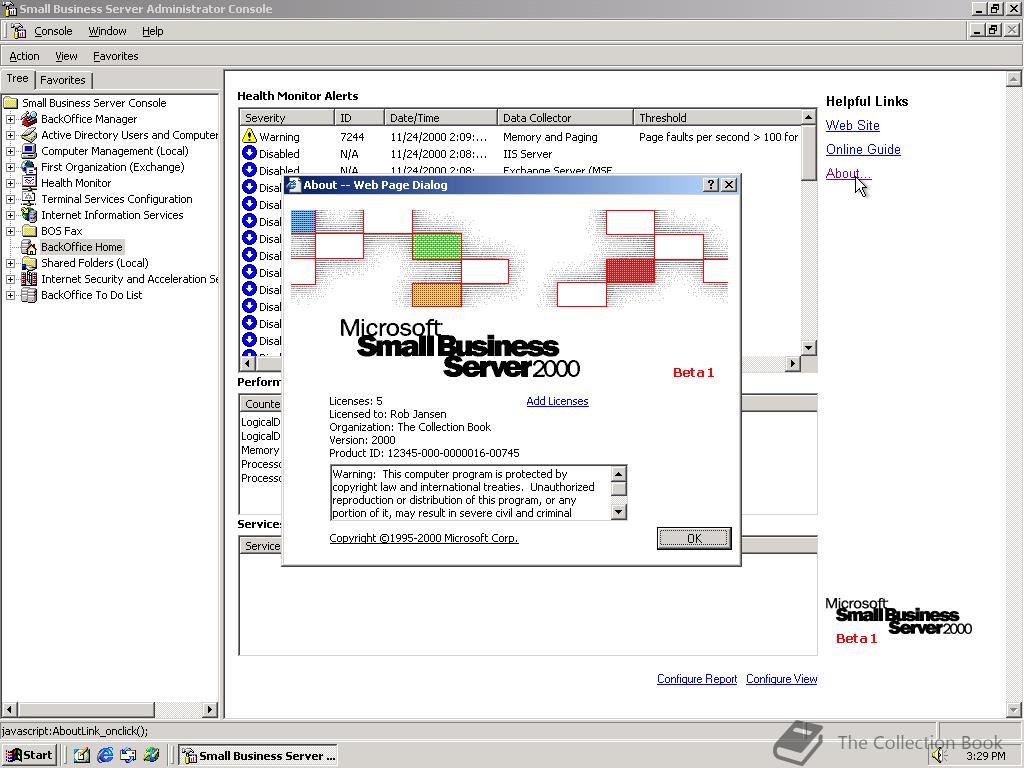Click the First Organization (Exchange) icon
Image resolution: width=1024 pixels, height=768 pixels.
pyautogui.click(x=29, y=167)
